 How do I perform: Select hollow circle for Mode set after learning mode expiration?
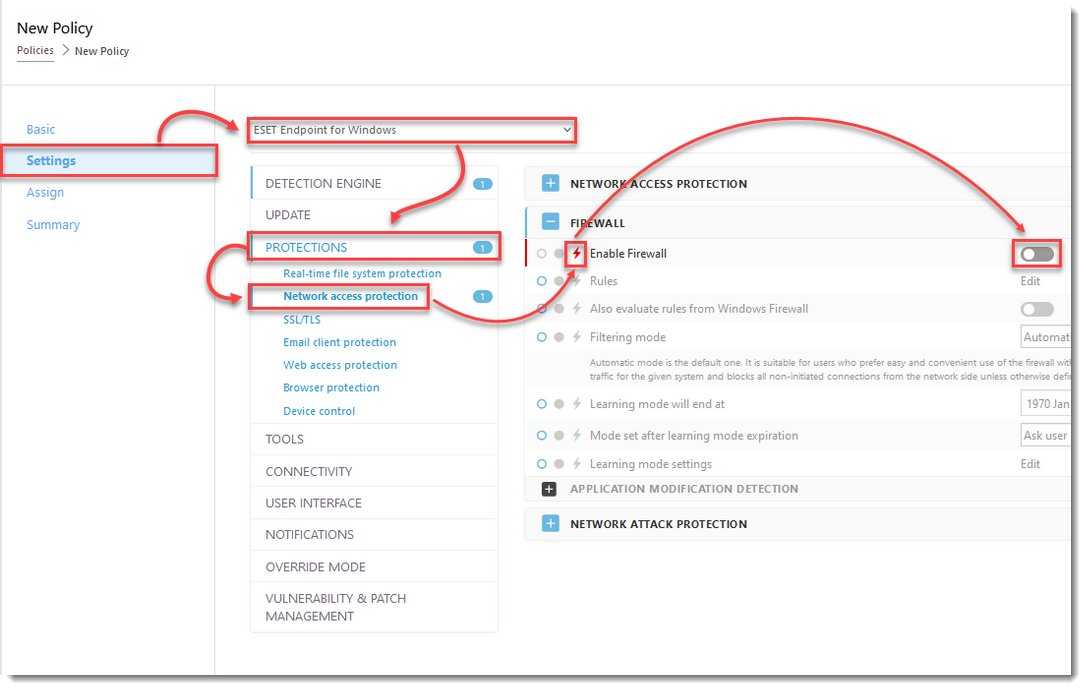[542, 435]
